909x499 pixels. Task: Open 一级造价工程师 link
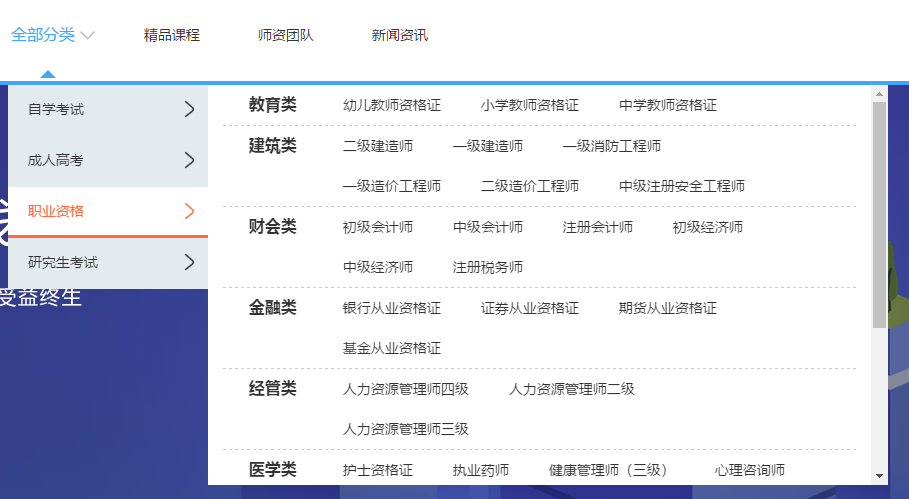click(392, 186)
